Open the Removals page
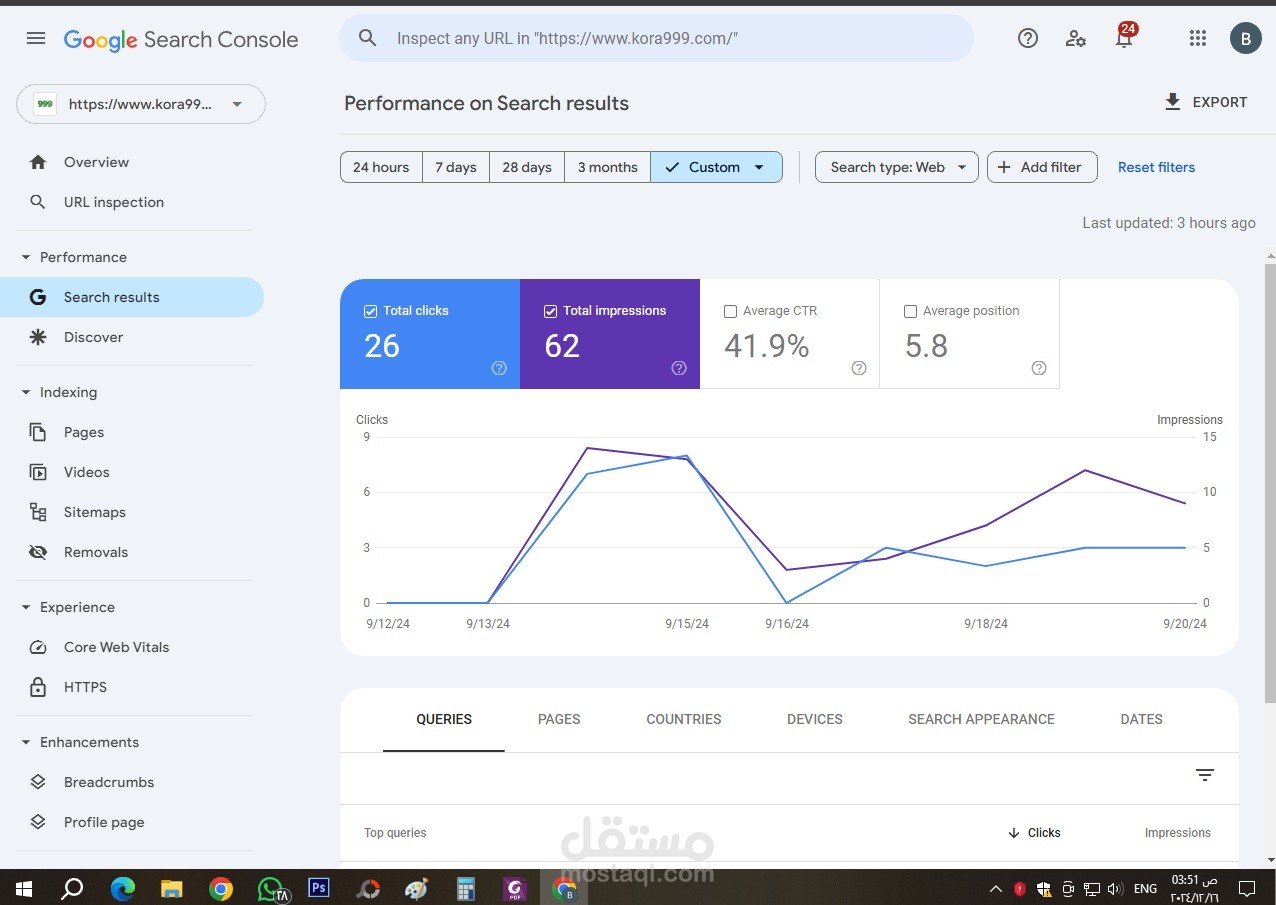The width and height of the screenshot is (1276, 905). point(132,552)
